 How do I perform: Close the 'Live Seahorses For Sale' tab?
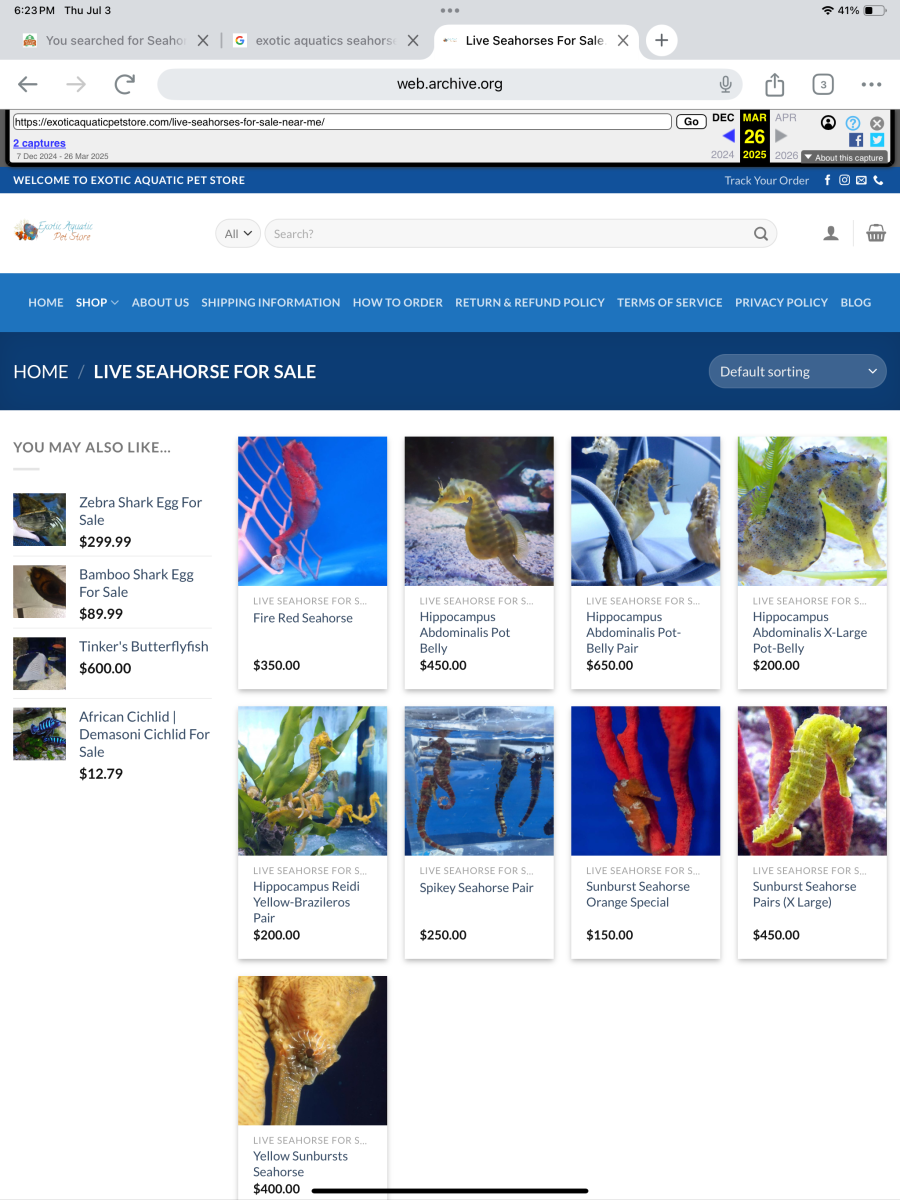(x=623, y=41)
